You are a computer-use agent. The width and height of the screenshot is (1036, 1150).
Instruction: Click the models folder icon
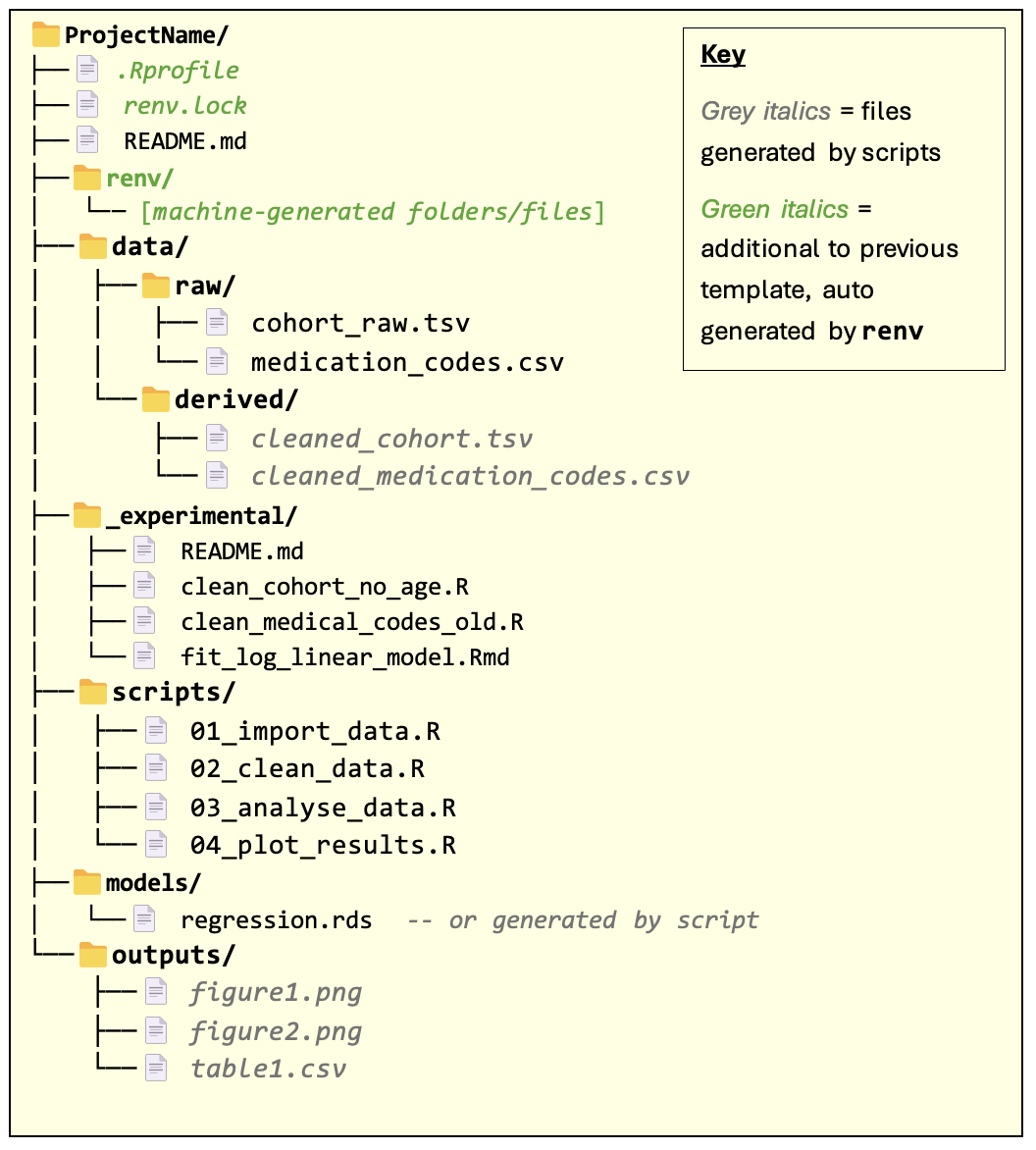point(87,882)
